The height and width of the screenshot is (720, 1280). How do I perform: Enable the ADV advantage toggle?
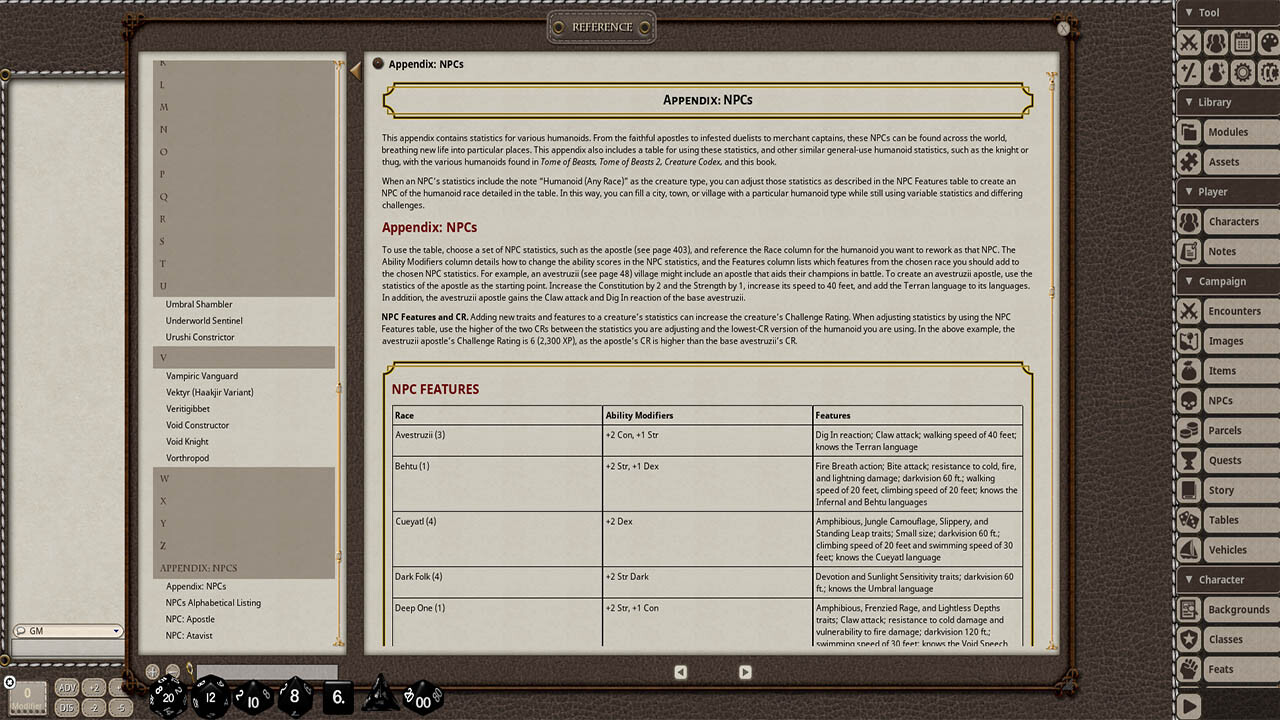pyautogui.click(x=67, y=688)
